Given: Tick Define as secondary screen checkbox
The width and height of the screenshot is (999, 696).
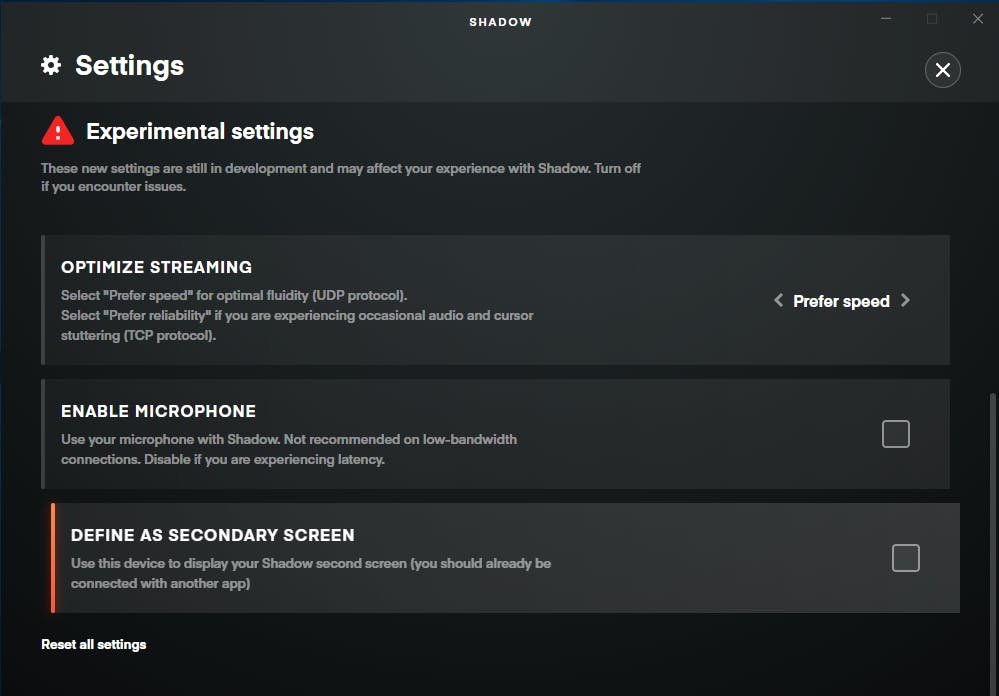Looking at the screenshot, I should pyautogui.click(x=905, y=558).
